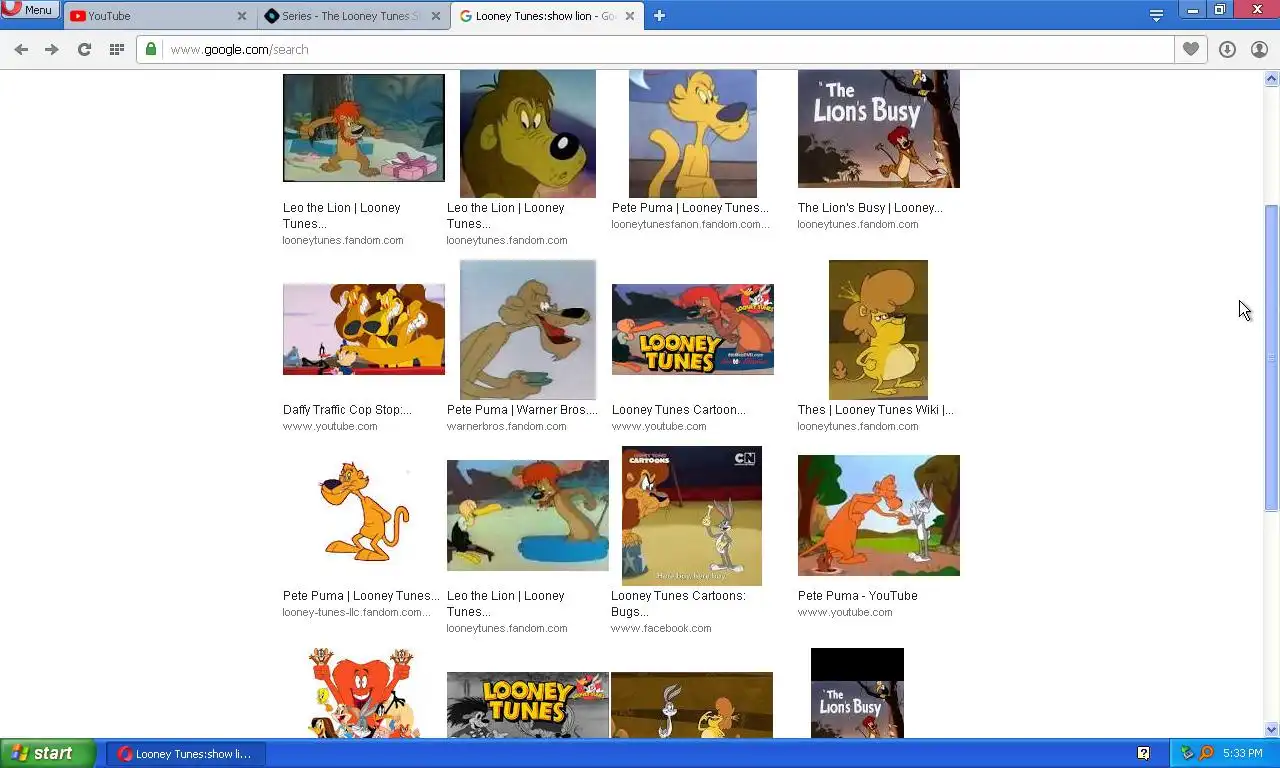
Task: Open the Speed Dial grid
Action: 116,49
